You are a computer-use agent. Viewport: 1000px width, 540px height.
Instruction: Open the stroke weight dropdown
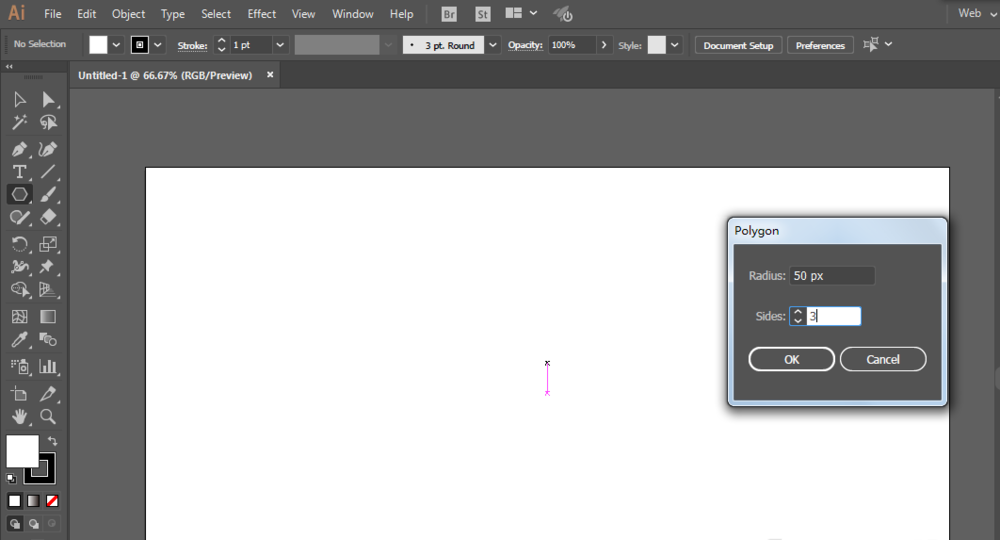tap(279, 45)
